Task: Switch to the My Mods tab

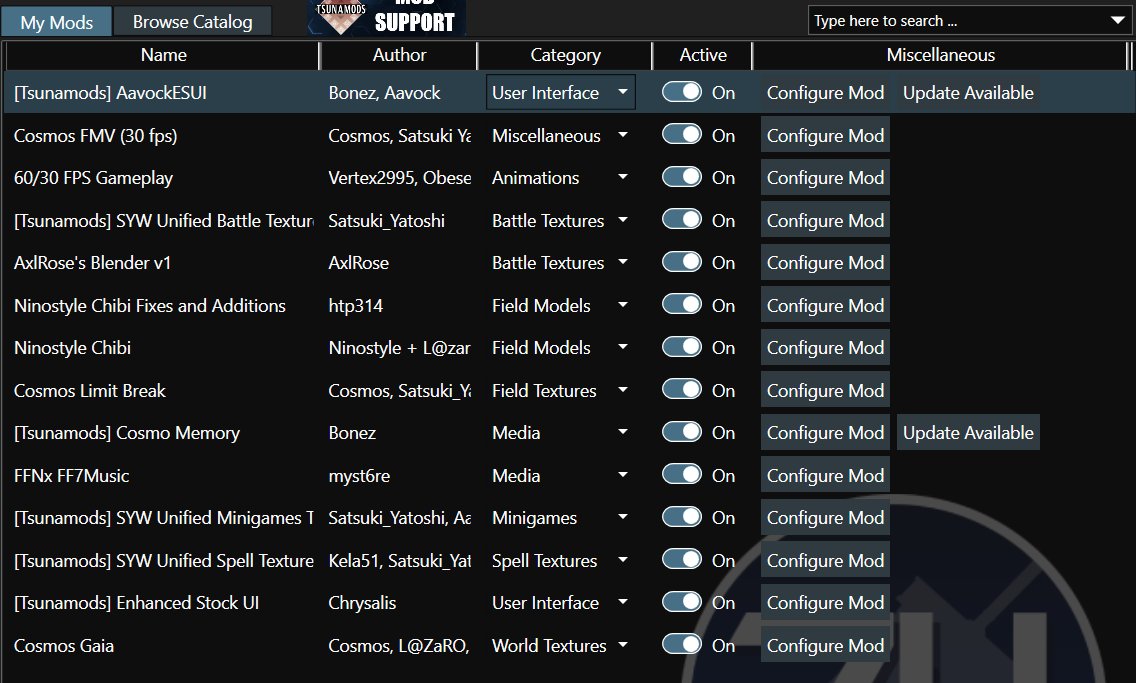Action: click(57, 22)
